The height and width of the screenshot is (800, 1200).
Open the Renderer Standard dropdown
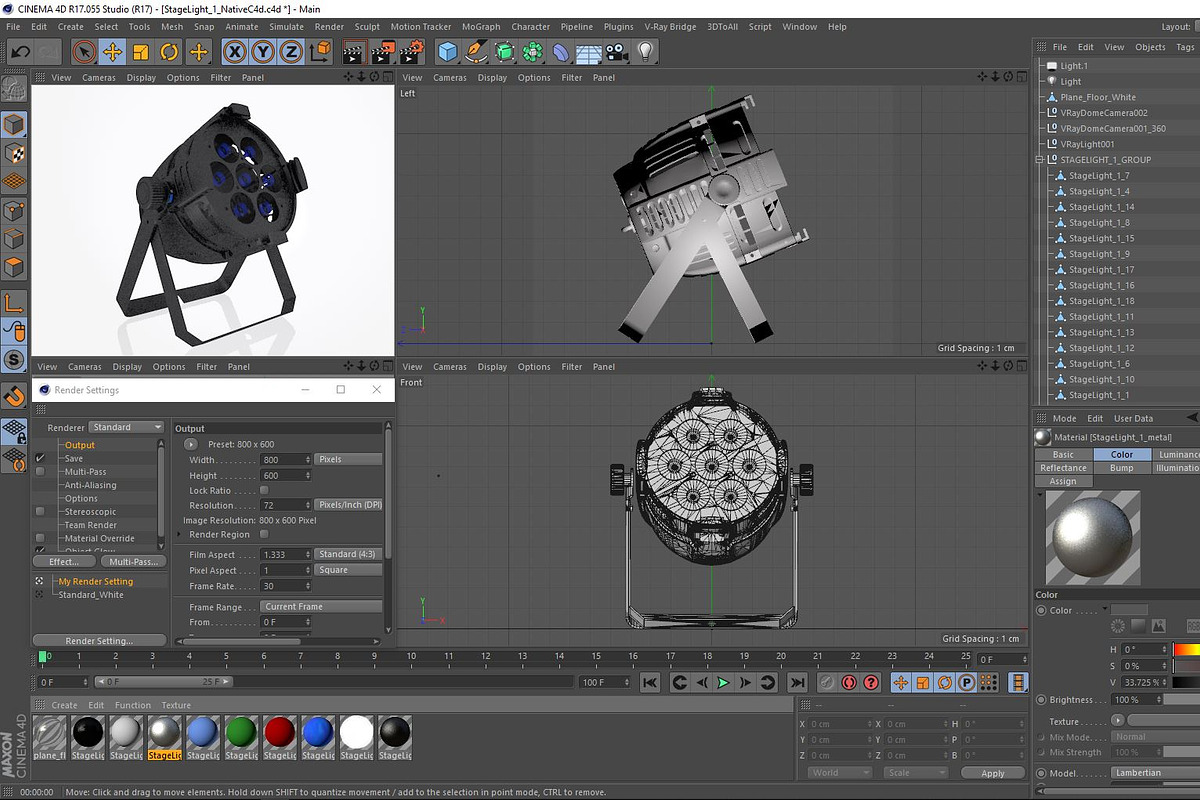(127, 427)
